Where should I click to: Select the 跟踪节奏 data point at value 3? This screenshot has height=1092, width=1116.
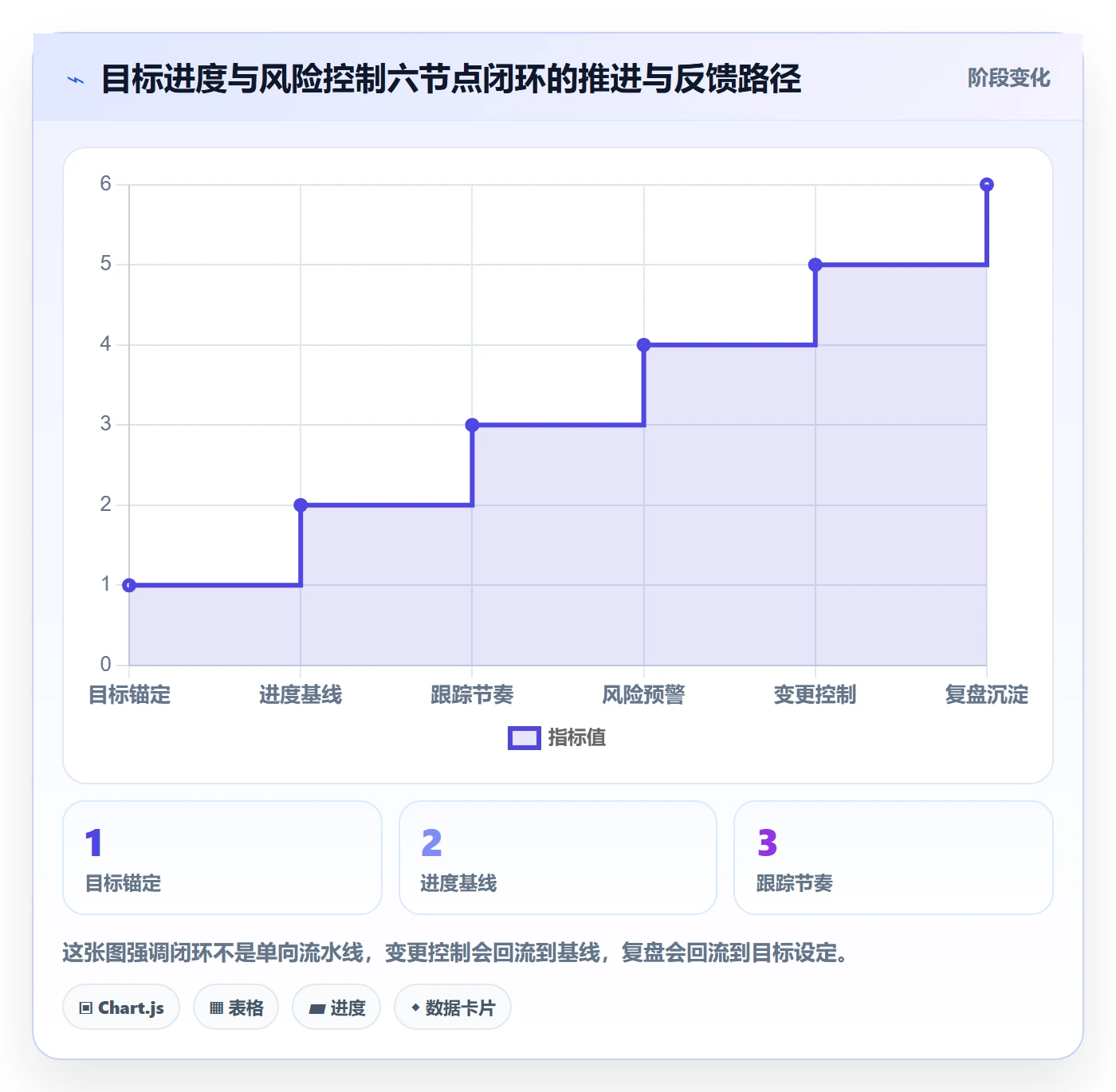[x=472, y=425]
